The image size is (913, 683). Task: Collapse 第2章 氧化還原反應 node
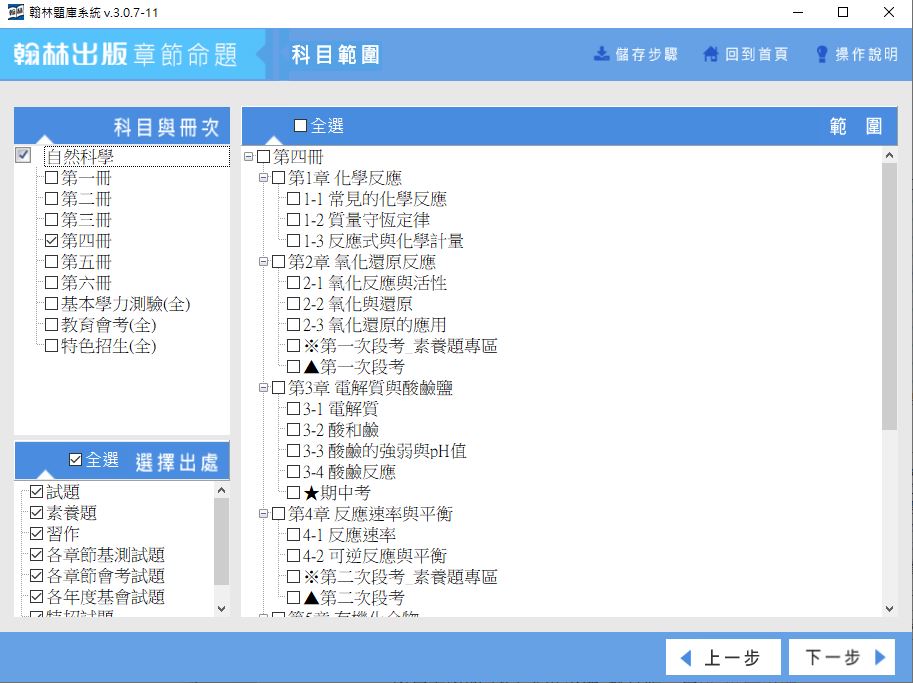263,261
